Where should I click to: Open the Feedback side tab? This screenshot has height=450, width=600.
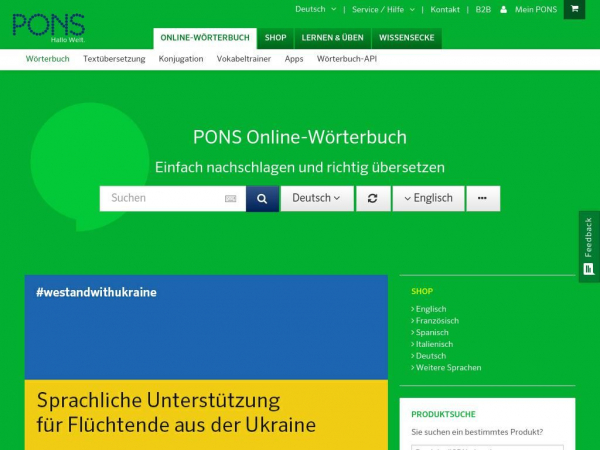click(589, 246)
